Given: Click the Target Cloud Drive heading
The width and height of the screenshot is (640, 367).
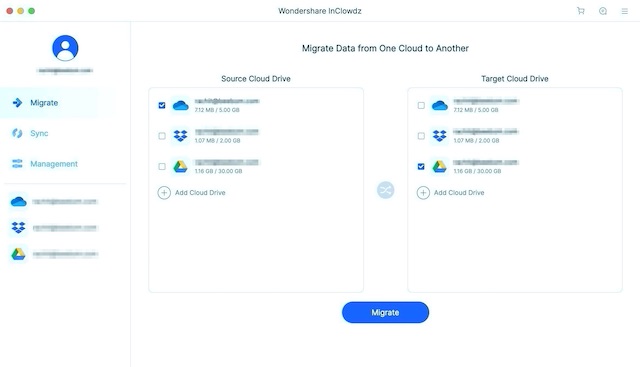Looking at the screenshot, I should point(515,79).
